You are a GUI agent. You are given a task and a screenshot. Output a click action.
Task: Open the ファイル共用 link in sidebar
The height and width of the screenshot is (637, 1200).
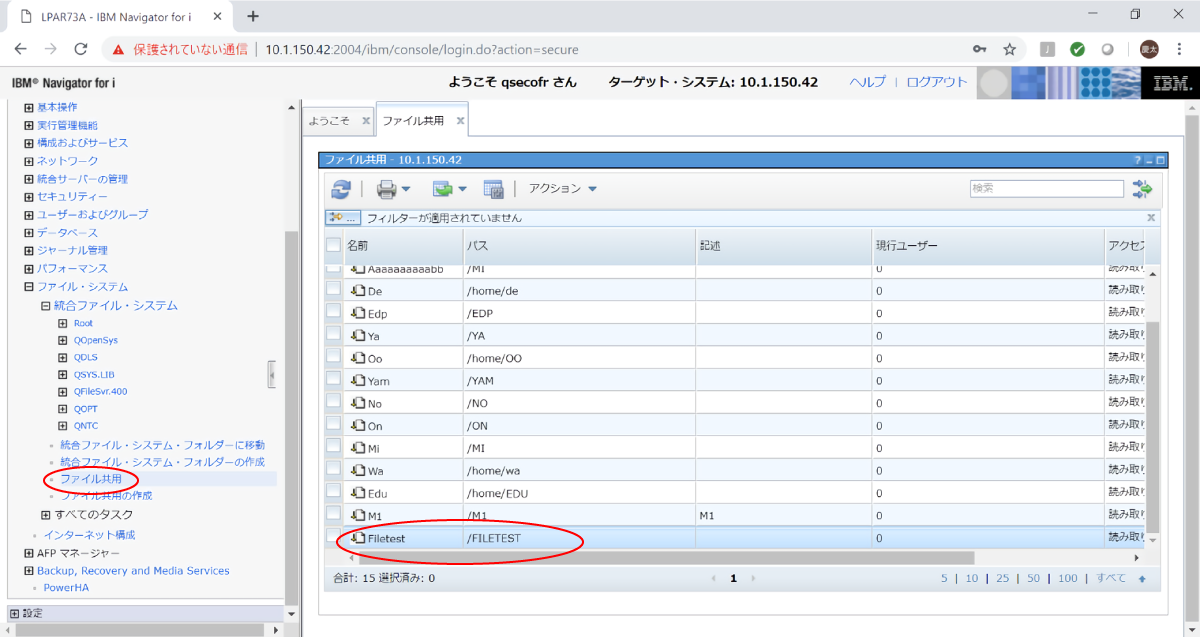pos(91,479)
